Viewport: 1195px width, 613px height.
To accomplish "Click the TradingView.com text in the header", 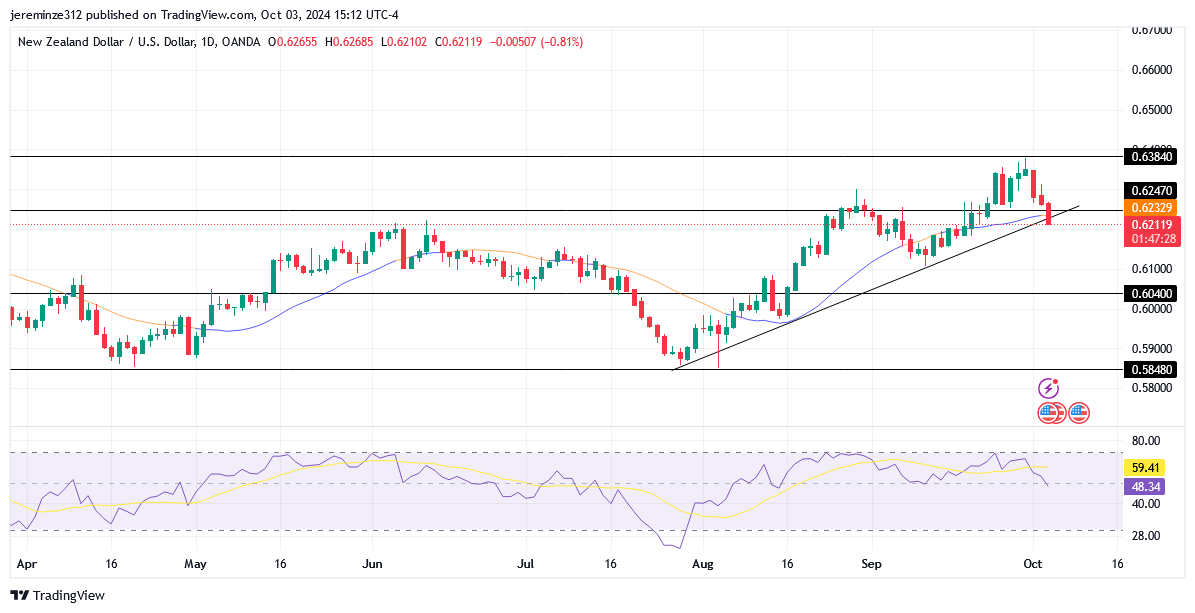I will pos(206,15).
